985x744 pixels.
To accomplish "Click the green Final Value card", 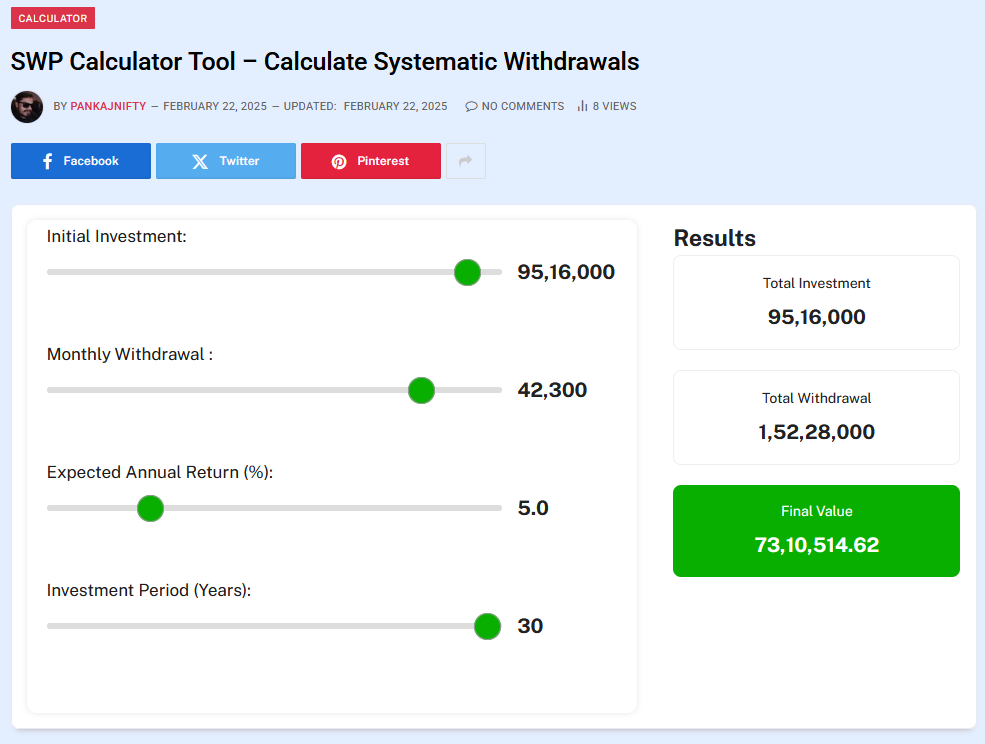I will coord(817,531).
